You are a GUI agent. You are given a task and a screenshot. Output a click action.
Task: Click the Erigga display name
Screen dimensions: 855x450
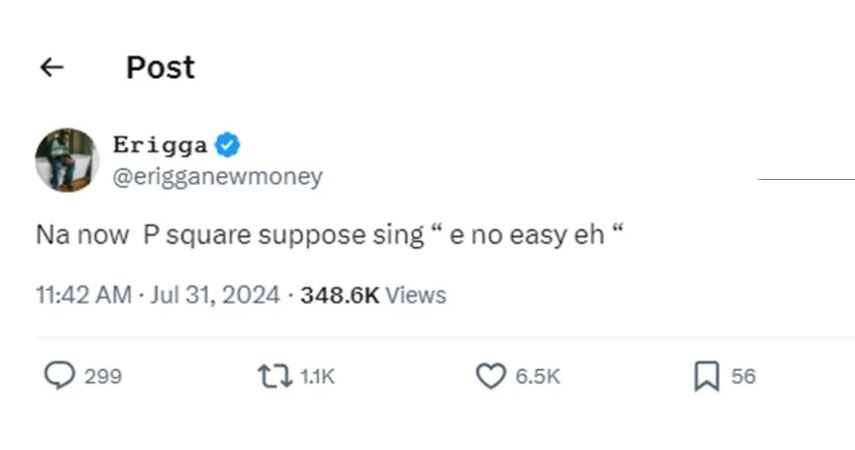tap(160, 145)
